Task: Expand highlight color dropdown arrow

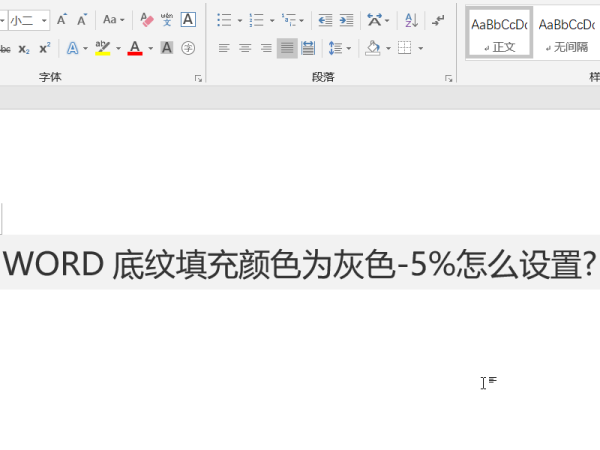Action: click(118, 49)
